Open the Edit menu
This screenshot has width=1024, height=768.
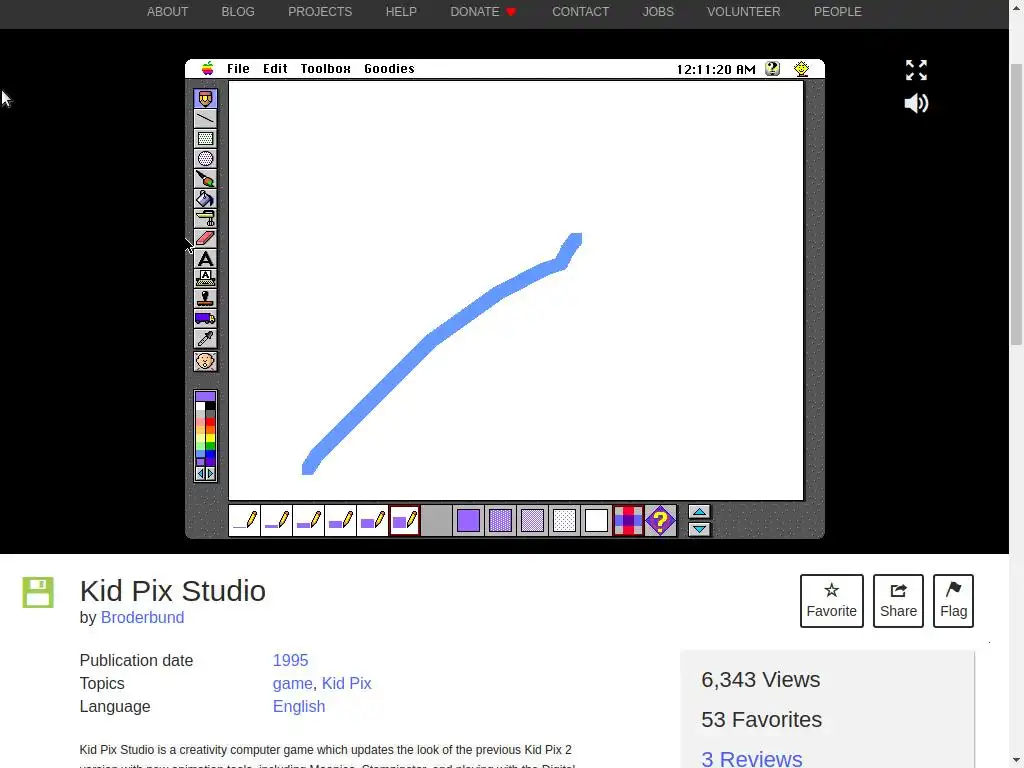(275, 69)
